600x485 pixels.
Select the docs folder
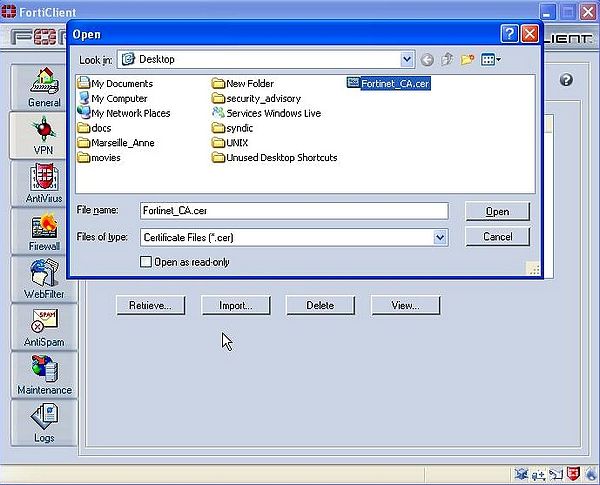pos(94,128)
